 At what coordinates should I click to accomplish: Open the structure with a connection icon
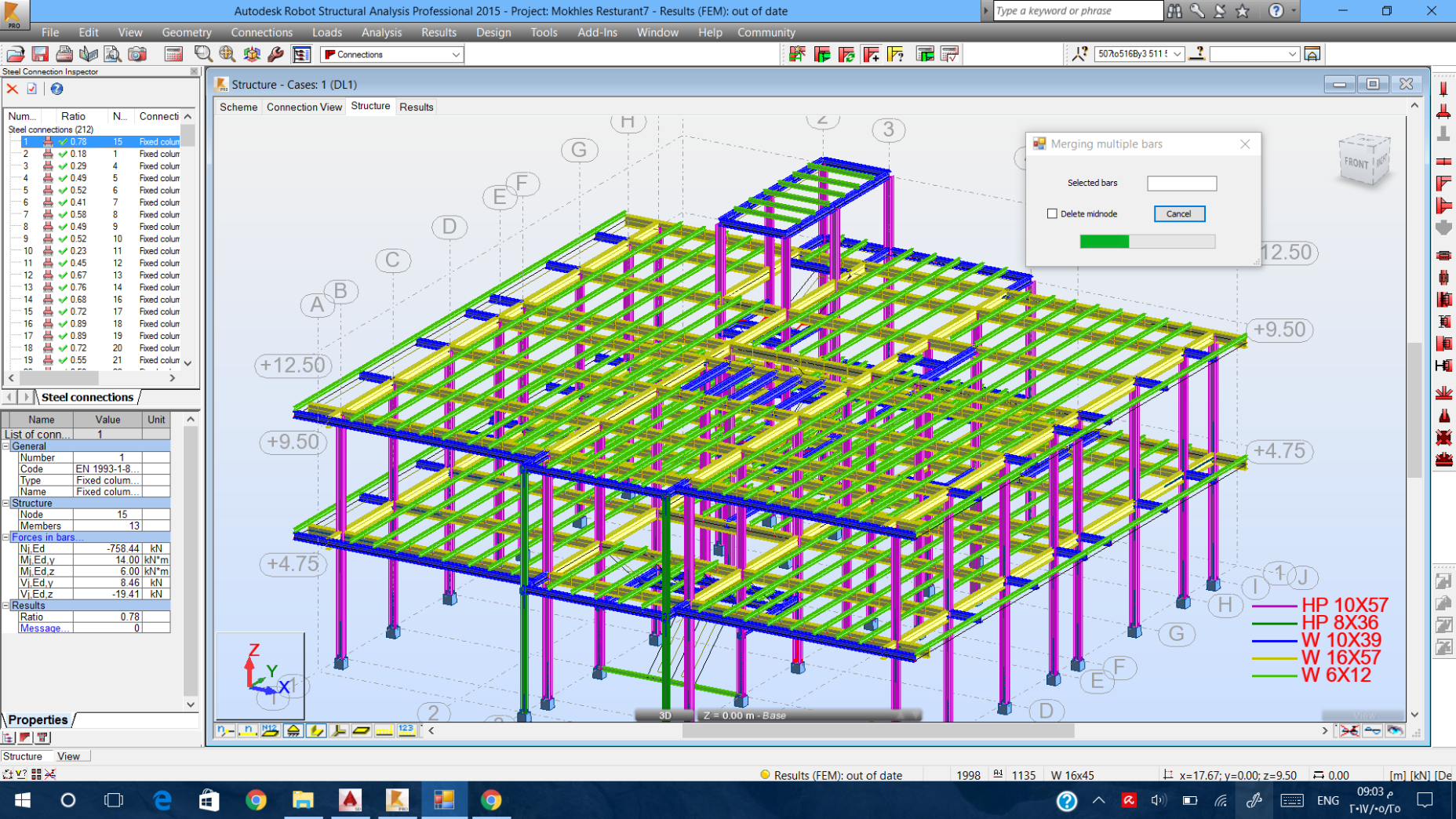point(822,54)
